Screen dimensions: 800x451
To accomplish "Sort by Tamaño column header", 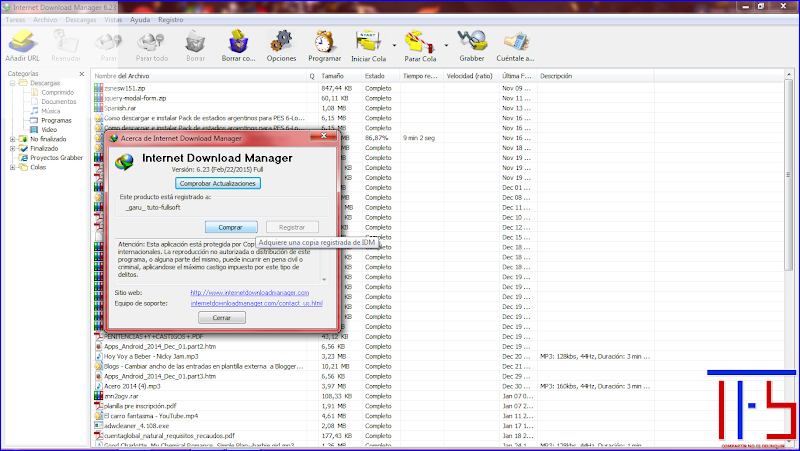I will [339, 76].
